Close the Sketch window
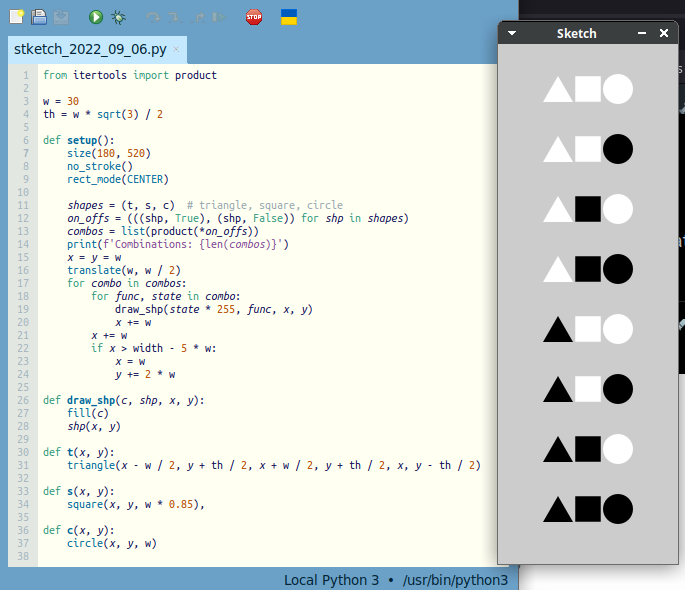The width and height of the screenshot is (685, 590). 664,33
